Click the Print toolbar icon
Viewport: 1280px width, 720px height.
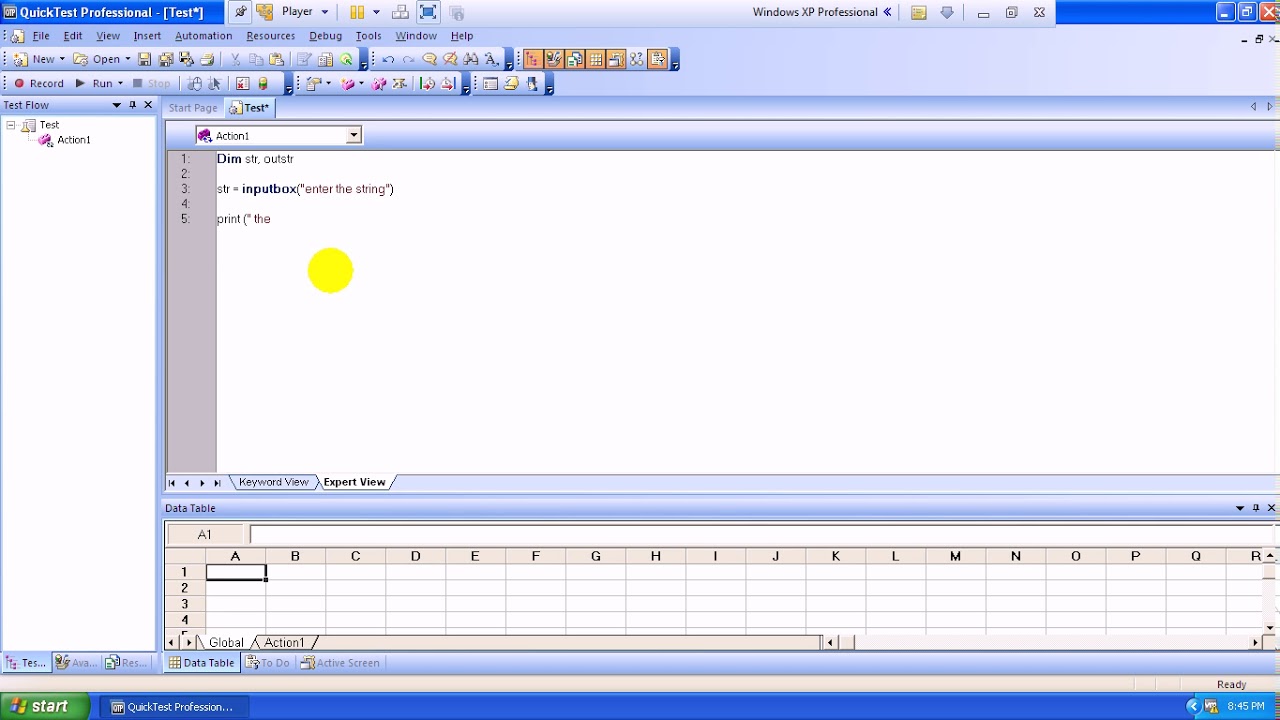pyautogui.click(x=208, y=60)
